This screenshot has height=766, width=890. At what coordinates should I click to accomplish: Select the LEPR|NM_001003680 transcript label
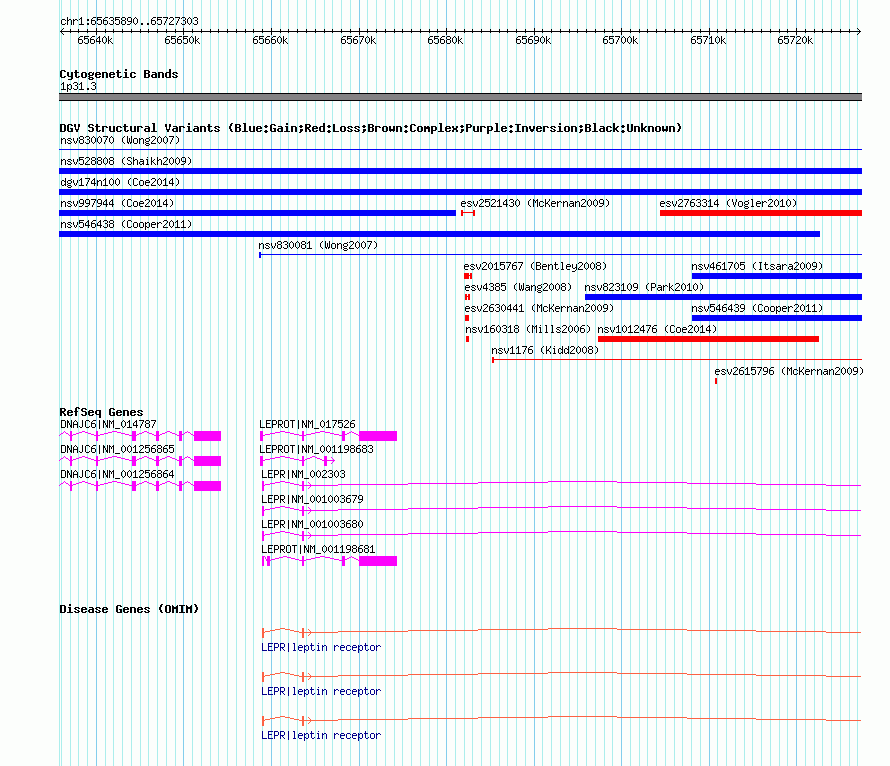312,524
